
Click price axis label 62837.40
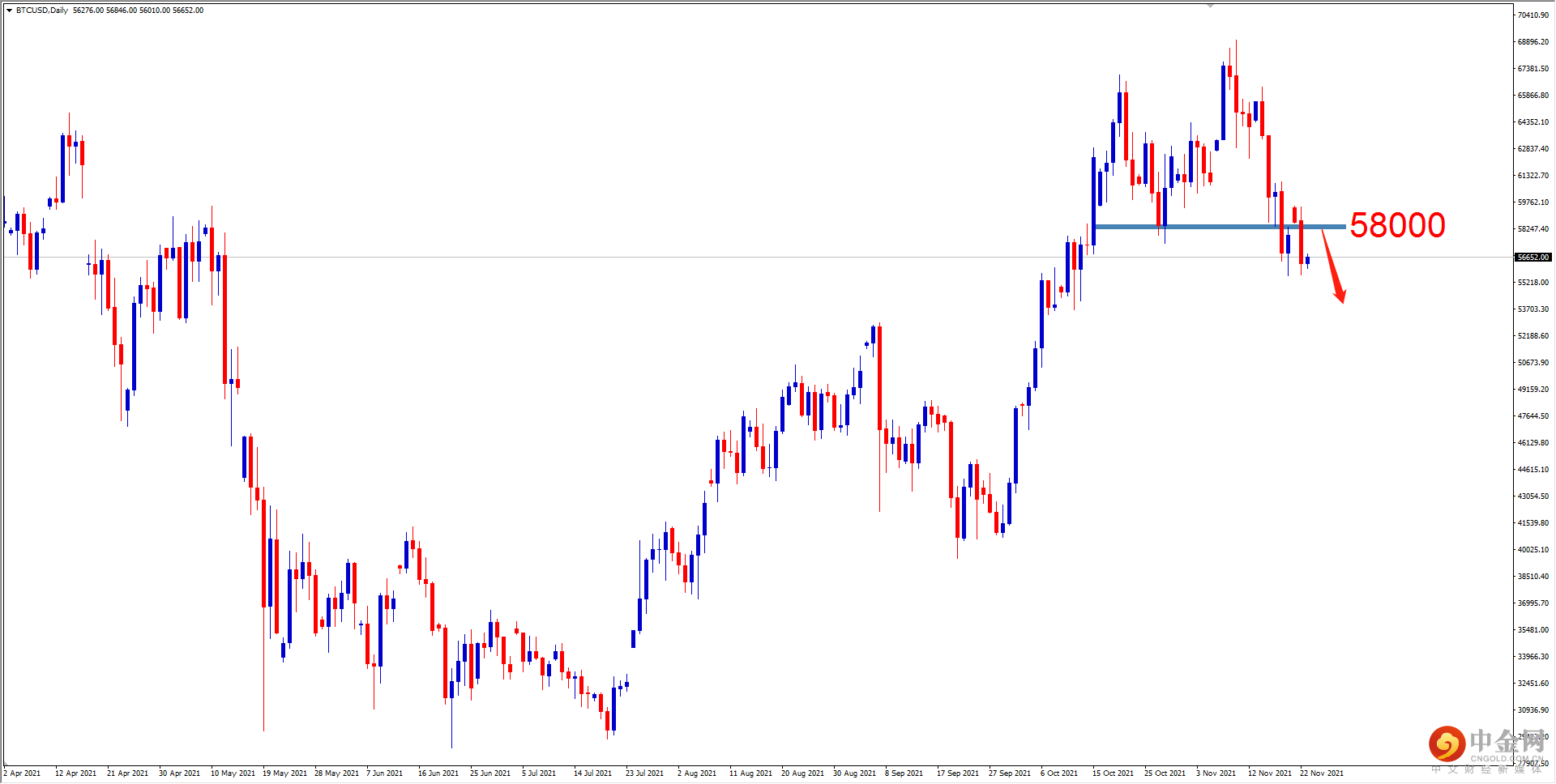(1533, 149)
